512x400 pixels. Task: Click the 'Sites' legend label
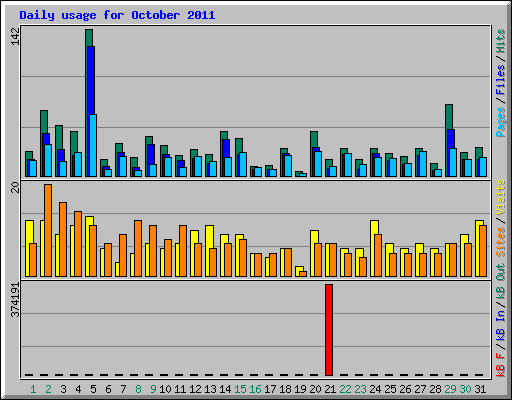pyautogui.click(x=500, y=242)
